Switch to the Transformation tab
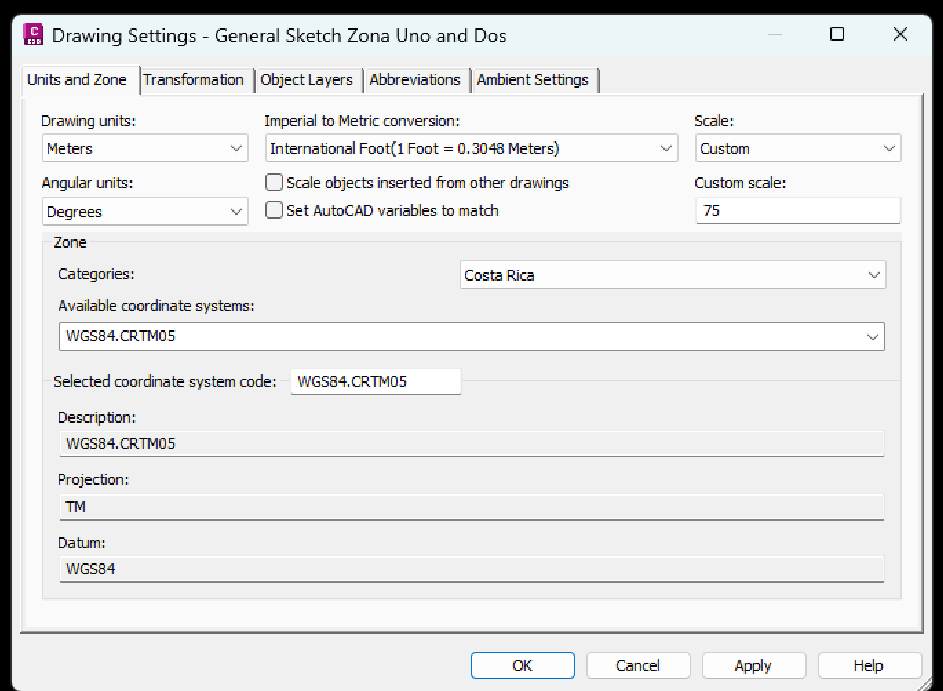Image resolution: width=943 pixels, height=691 pixels. click(193, 80)
